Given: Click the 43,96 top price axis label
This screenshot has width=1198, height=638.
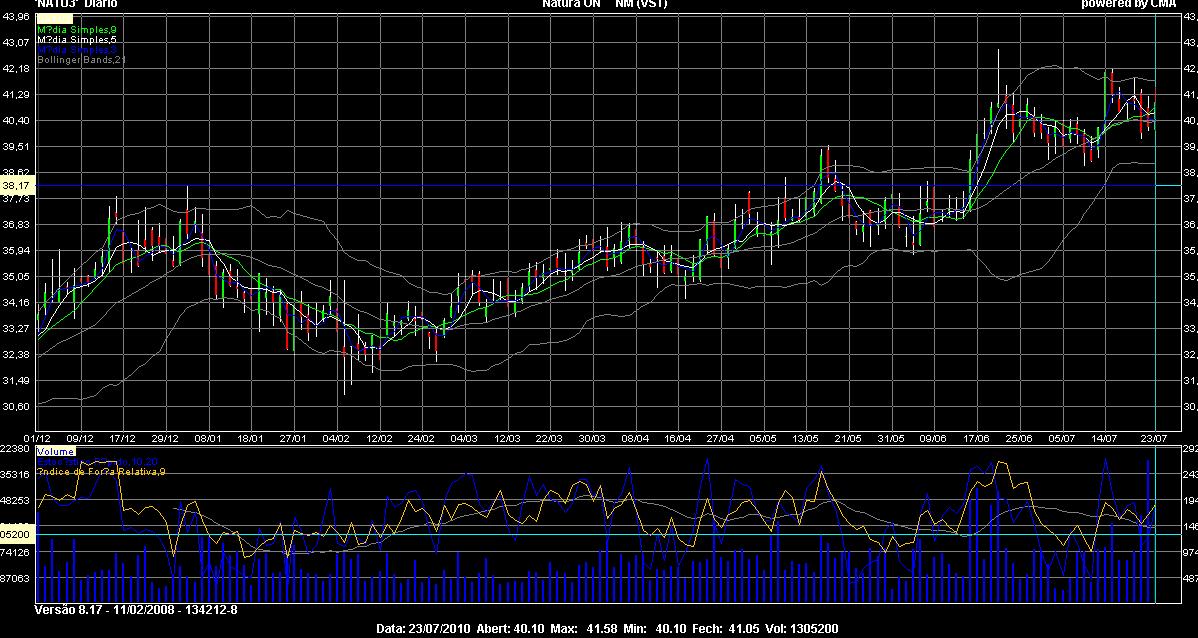Looking at the screenshot, I should pyautogui.click(x=17, y=17).
